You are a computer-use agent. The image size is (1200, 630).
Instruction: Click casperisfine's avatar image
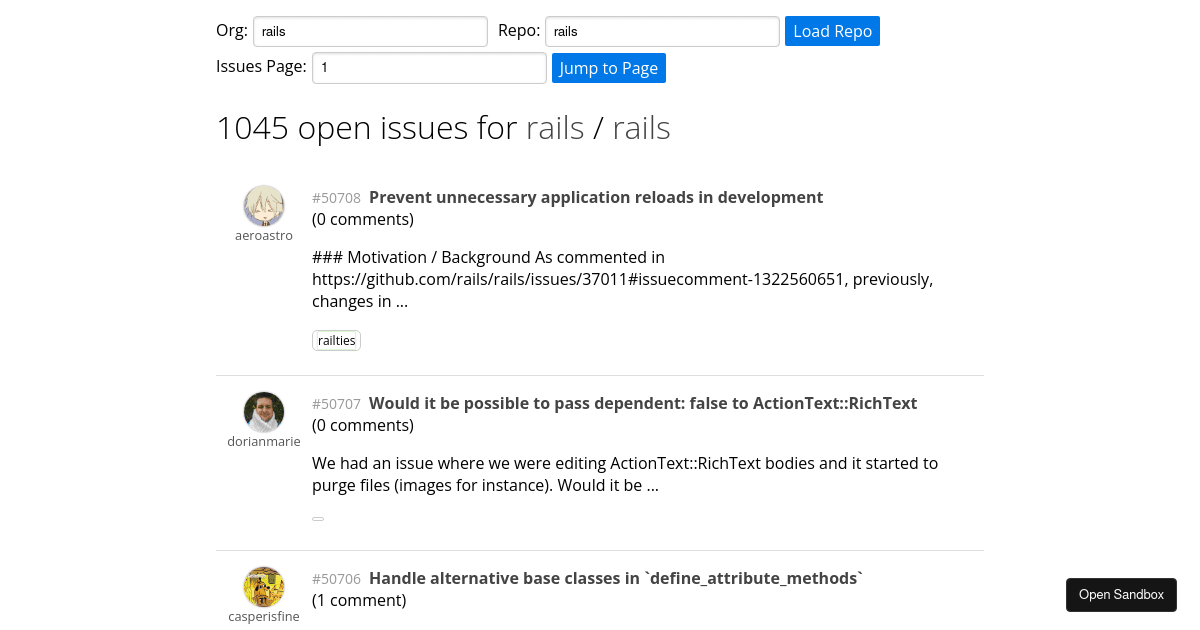click(x=264, y=587)
